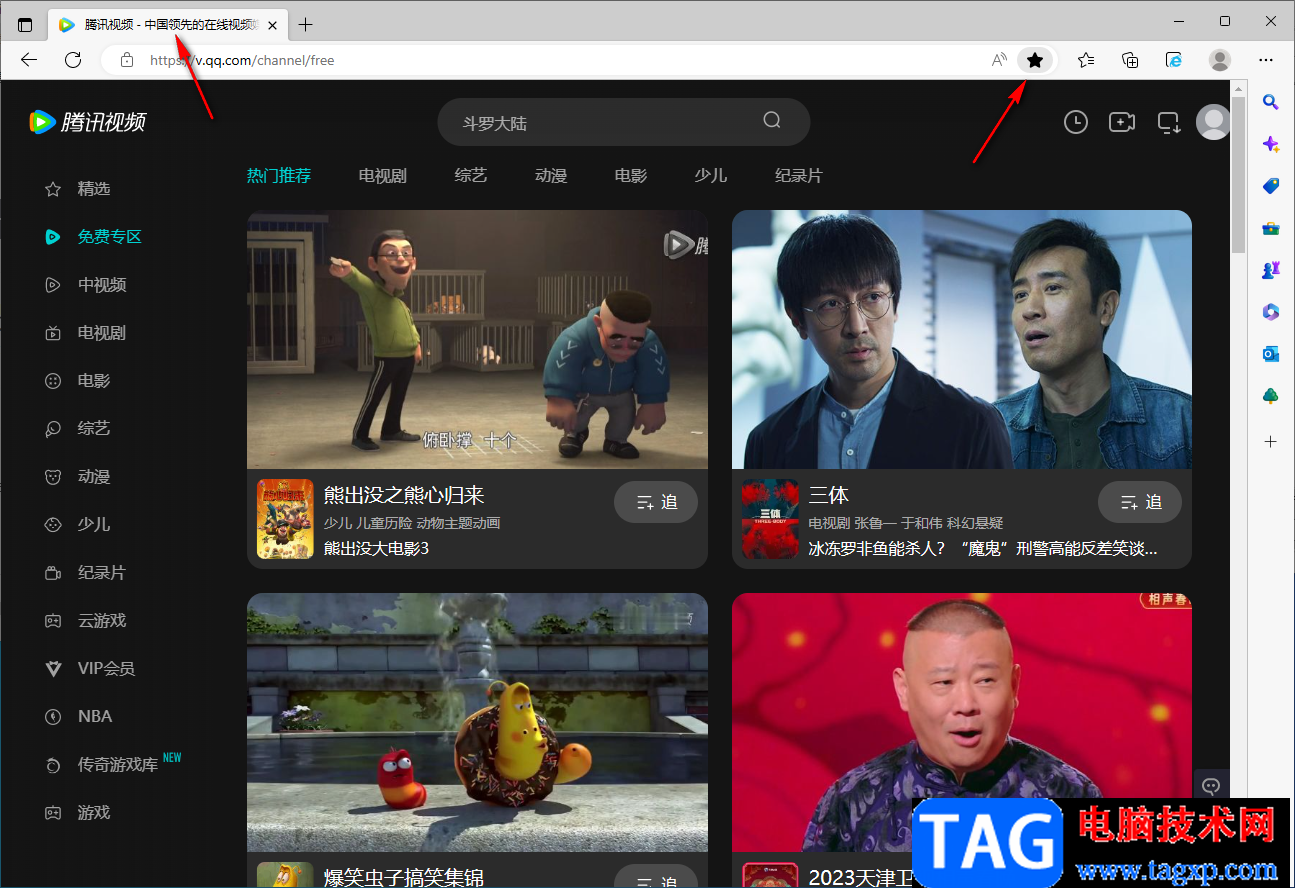Open the 爆笑虫子搞笑集锦 video thumbnail
This screenshot has height=888, width=1295.
477,722
